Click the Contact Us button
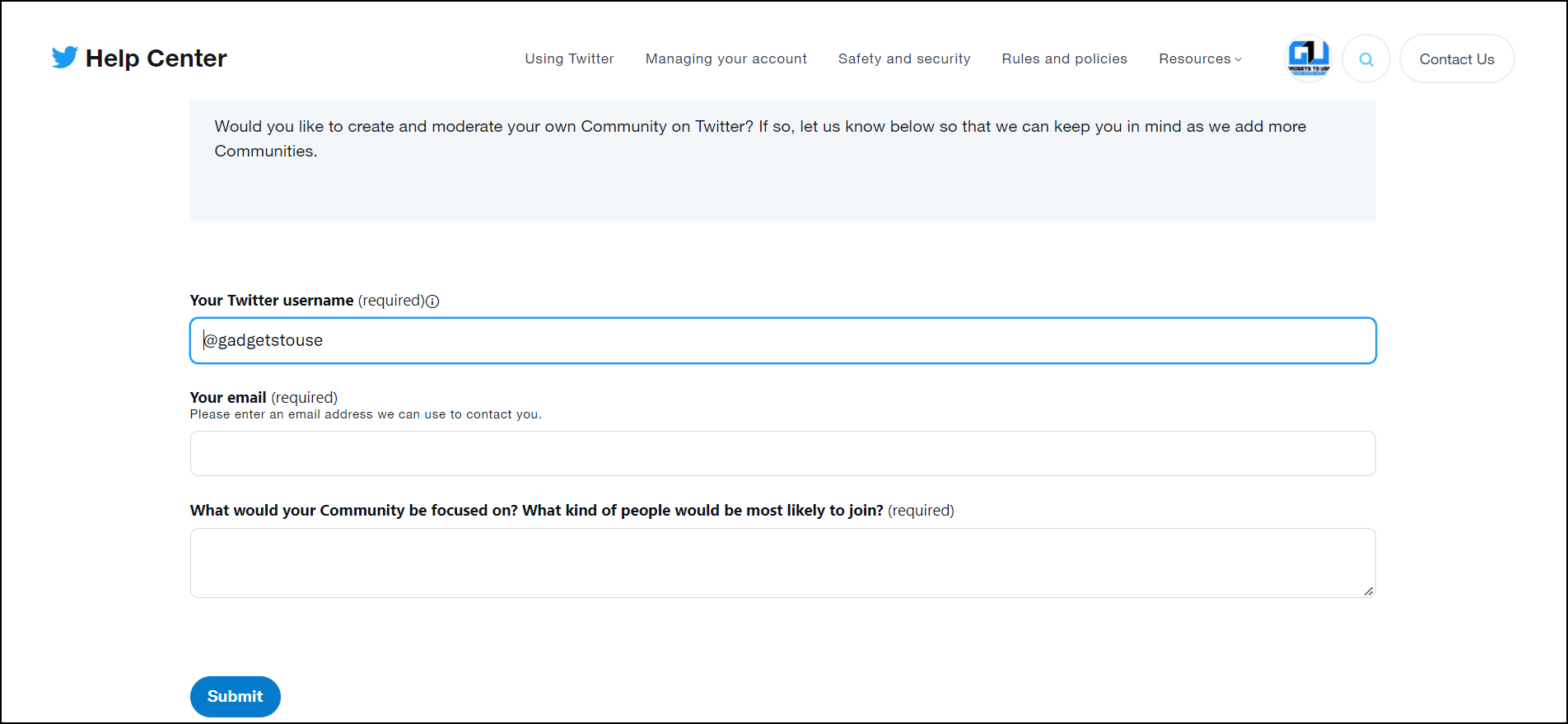This screenshot has height=724, width=1568. pyautogui.click(x=1457, y=58)
